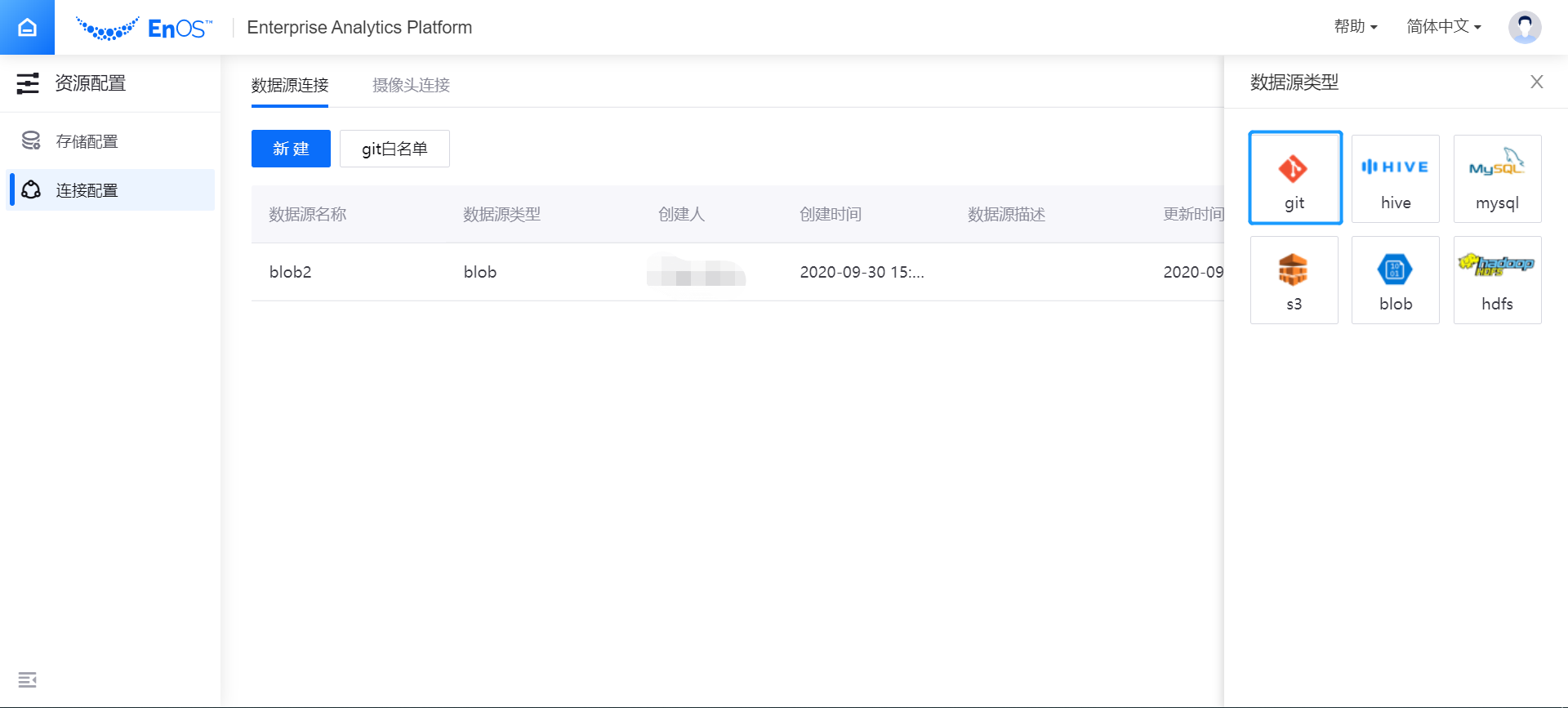This screenshot has width=1568, height=708.
Task: Choose the Hive data source type
Action: (1395, 178)
